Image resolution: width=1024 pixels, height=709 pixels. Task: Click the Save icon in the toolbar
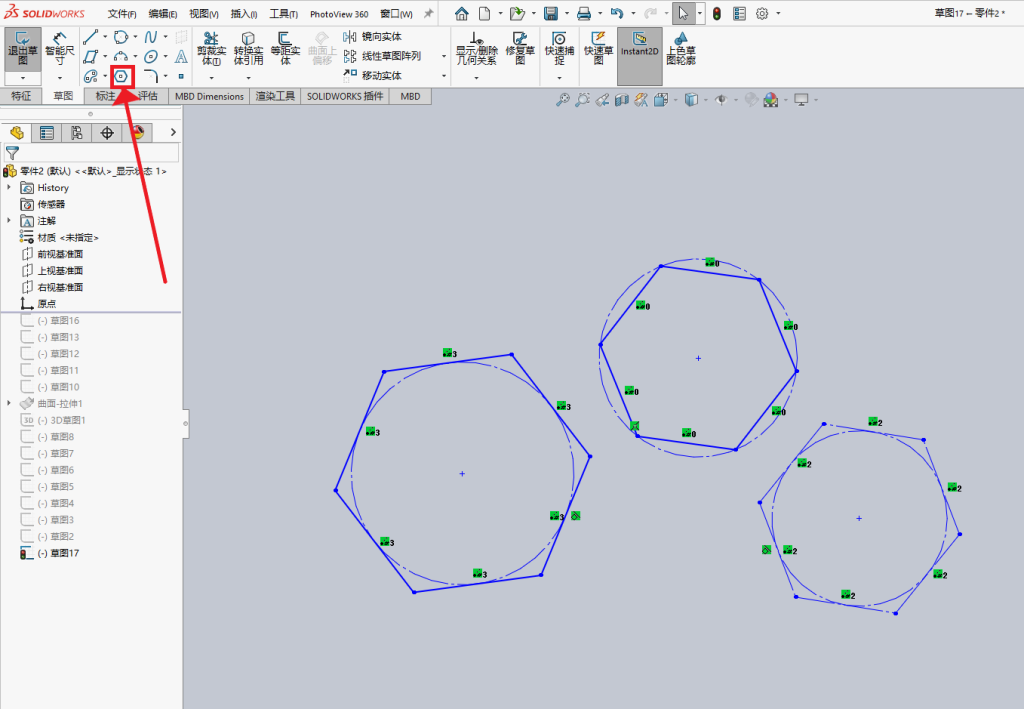tap(551, 14)
